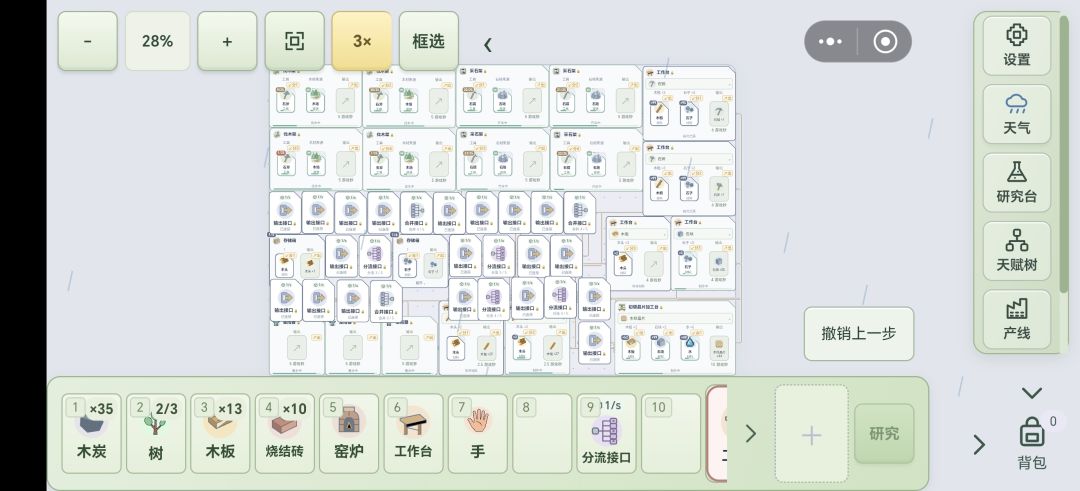1080x491 pixels.
Task: Click the 研究 research button
Action: coord(884,433)
